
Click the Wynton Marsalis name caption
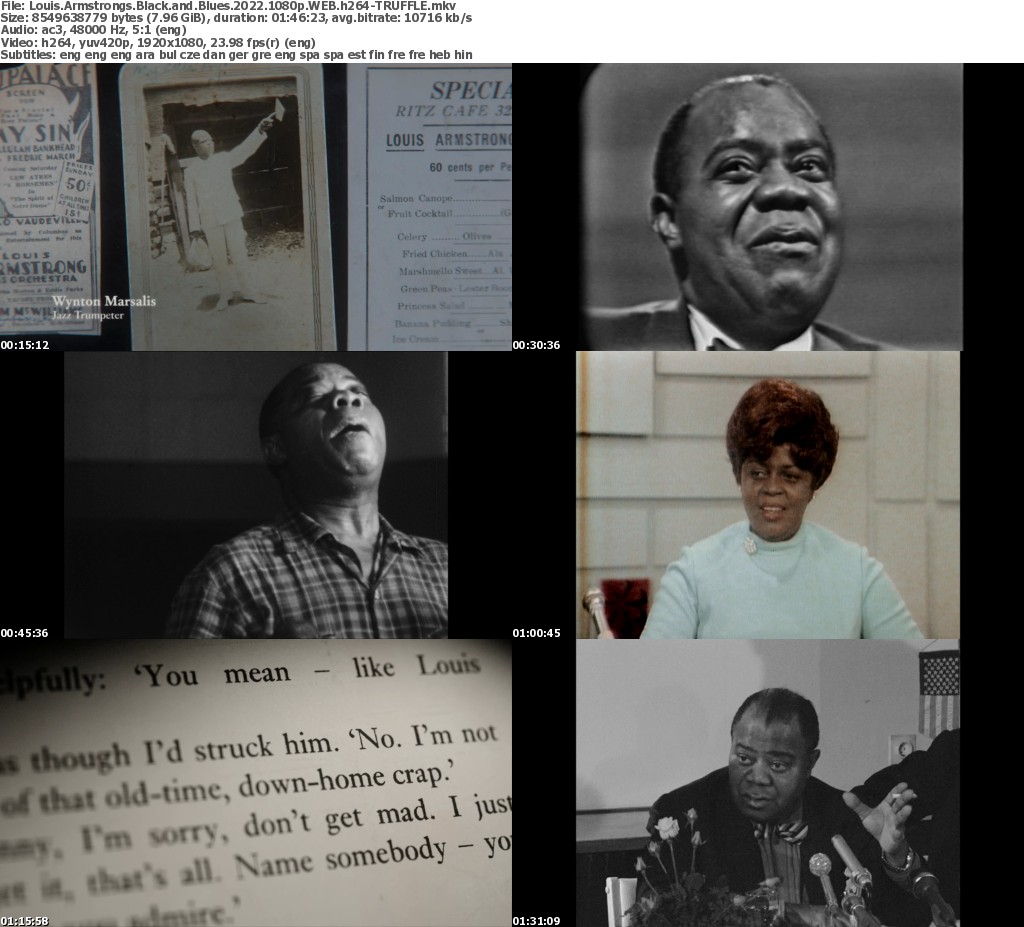tap(104, 301)
